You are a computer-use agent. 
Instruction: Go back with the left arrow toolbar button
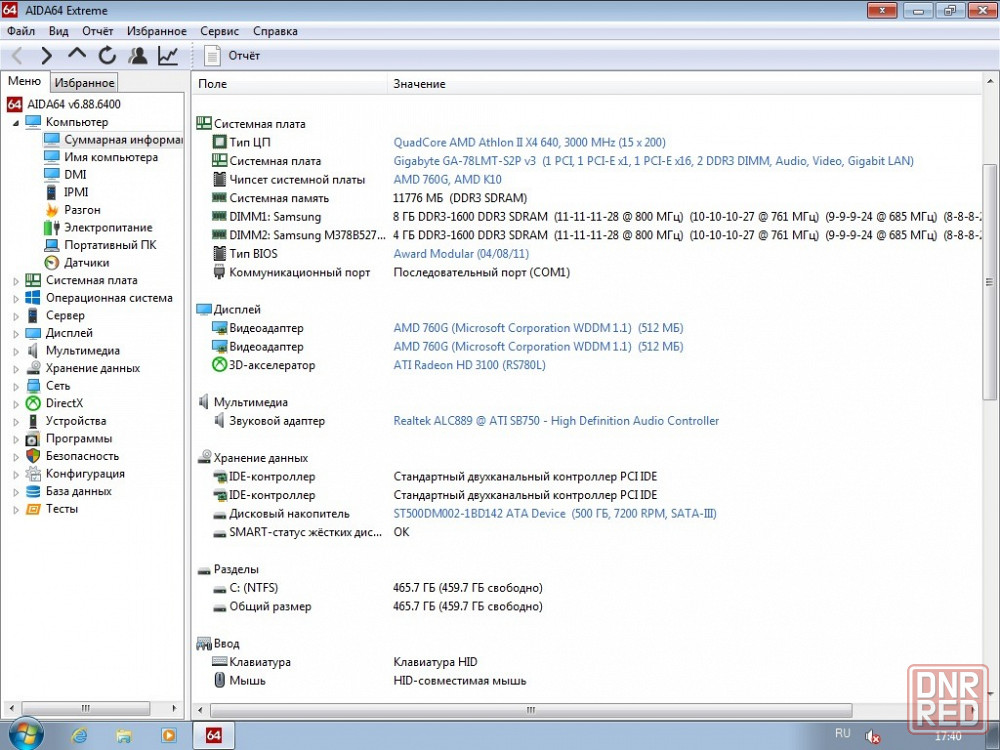(17, 56)
